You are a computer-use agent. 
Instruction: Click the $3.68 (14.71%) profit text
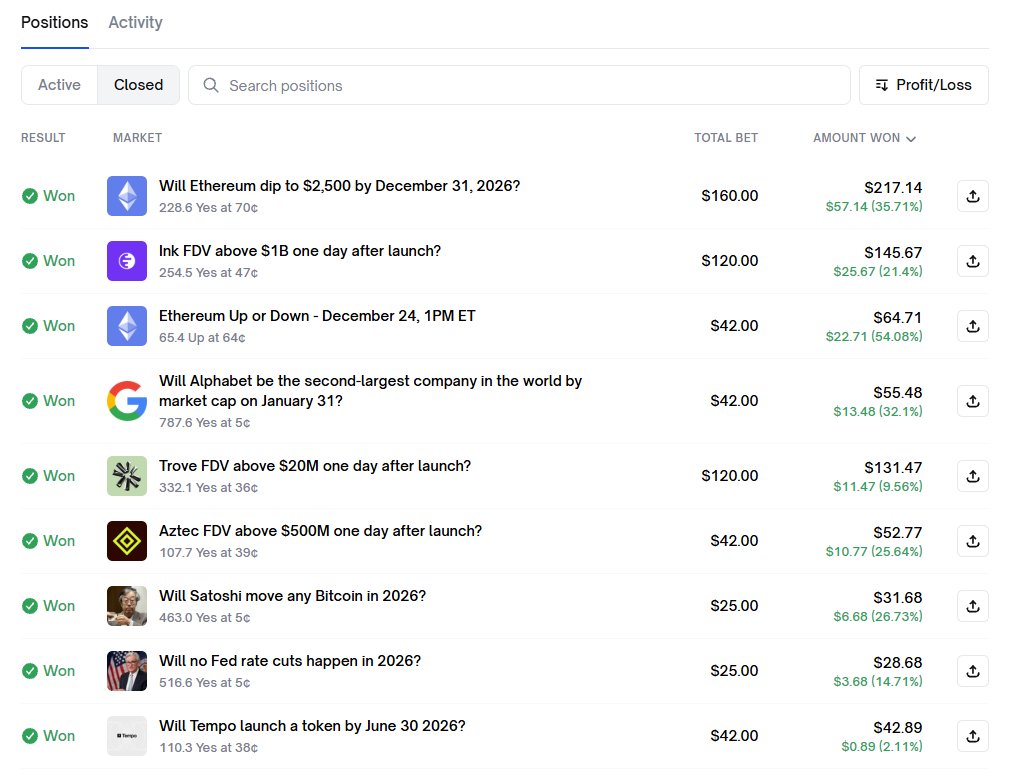point(878,682)
